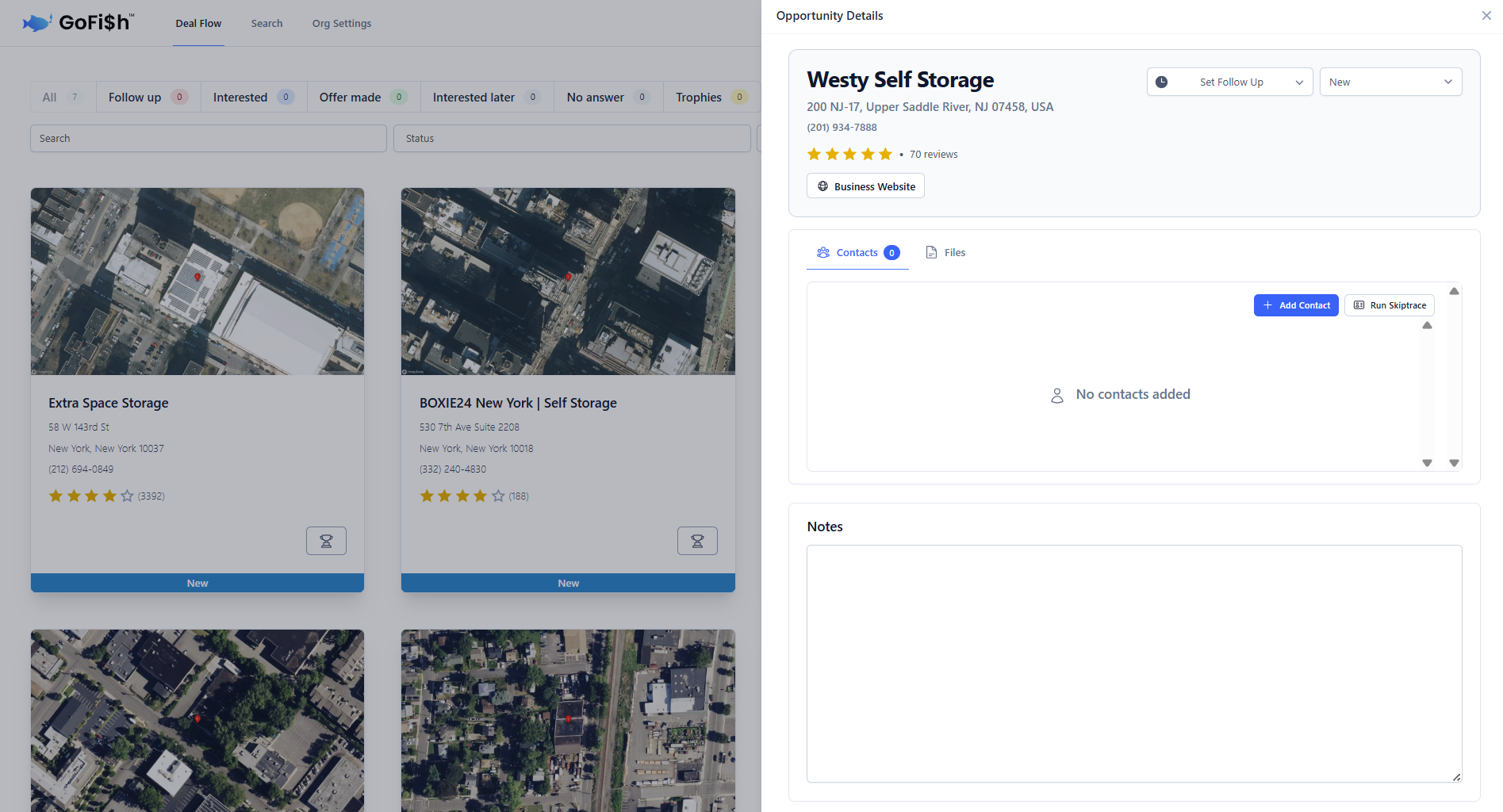Image resolution: width=1503 pixels, height=812 pixels.
Task: Click the phone number (201) 934-7888
Action: click(x=842, y=127)
